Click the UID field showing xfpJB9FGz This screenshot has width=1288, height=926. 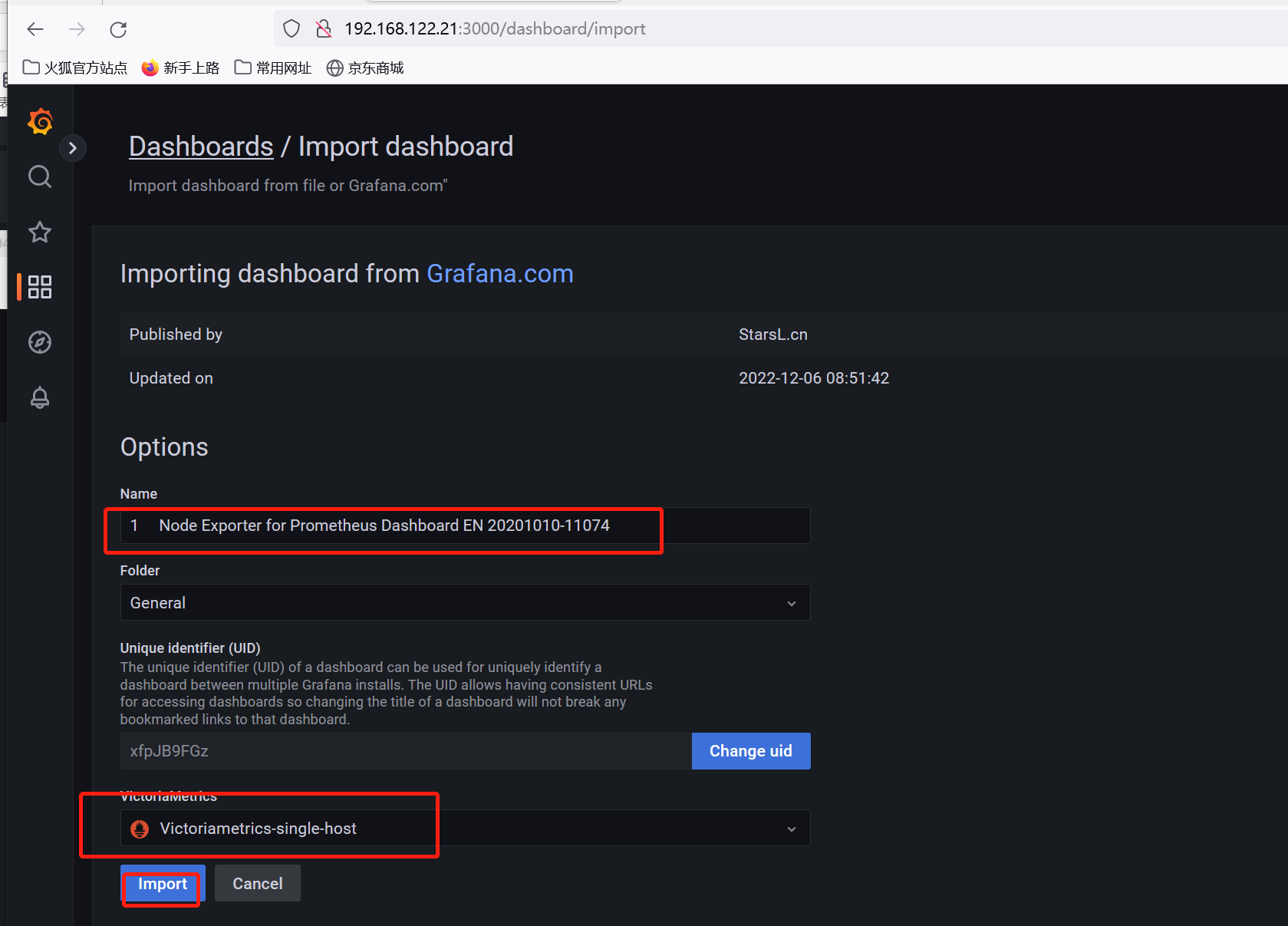[x=406, y=751]
